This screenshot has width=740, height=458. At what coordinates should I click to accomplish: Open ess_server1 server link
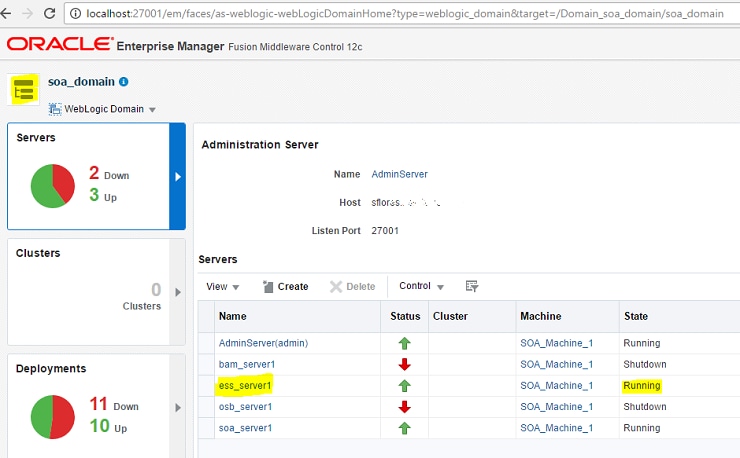click(x=245, y=386)
